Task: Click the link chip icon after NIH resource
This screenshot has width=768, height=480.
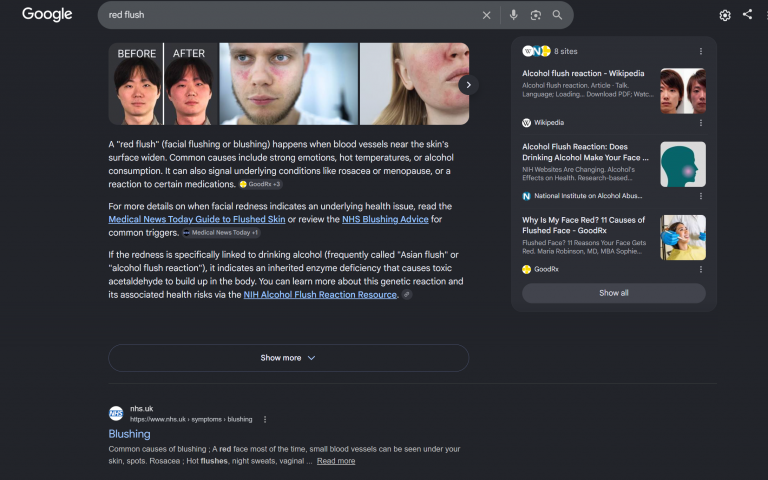Action: tap(407, 294)
